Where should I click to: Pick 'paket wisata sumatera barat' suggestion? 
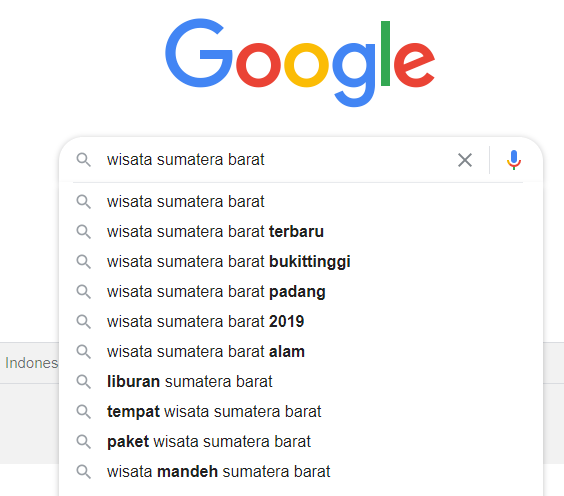pyautogui.click(x=301, y=442)
